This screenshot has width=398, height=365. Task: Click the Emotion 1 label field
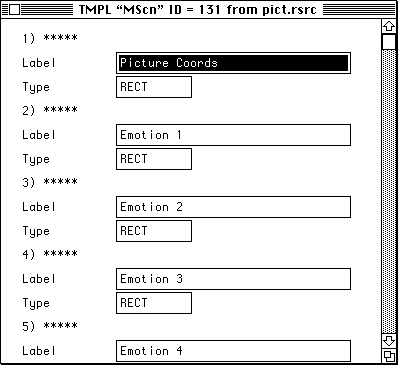(x=233, y=135)
